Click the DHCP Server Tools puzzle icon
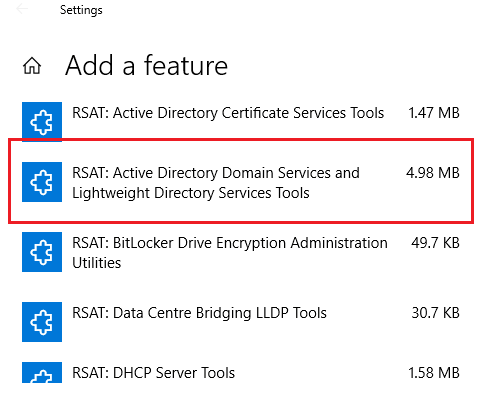503x406 pixels. [x=42, y=372]
